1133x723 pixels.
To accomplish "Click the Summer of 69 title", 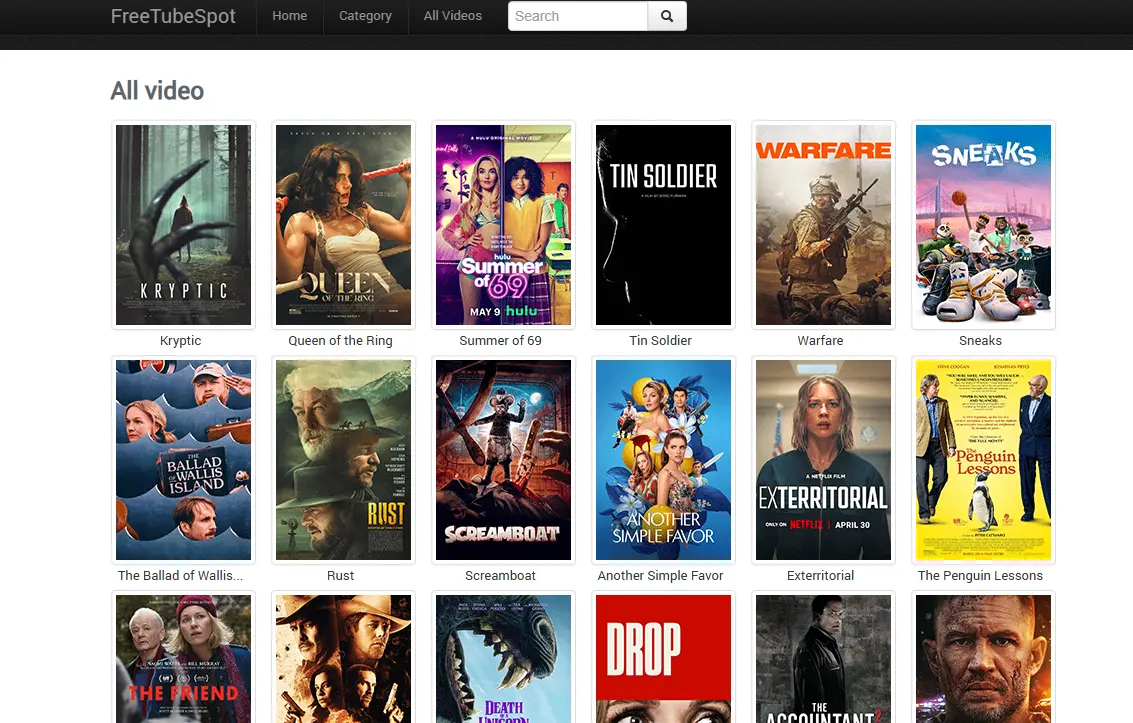I will [x=501, y=340].
